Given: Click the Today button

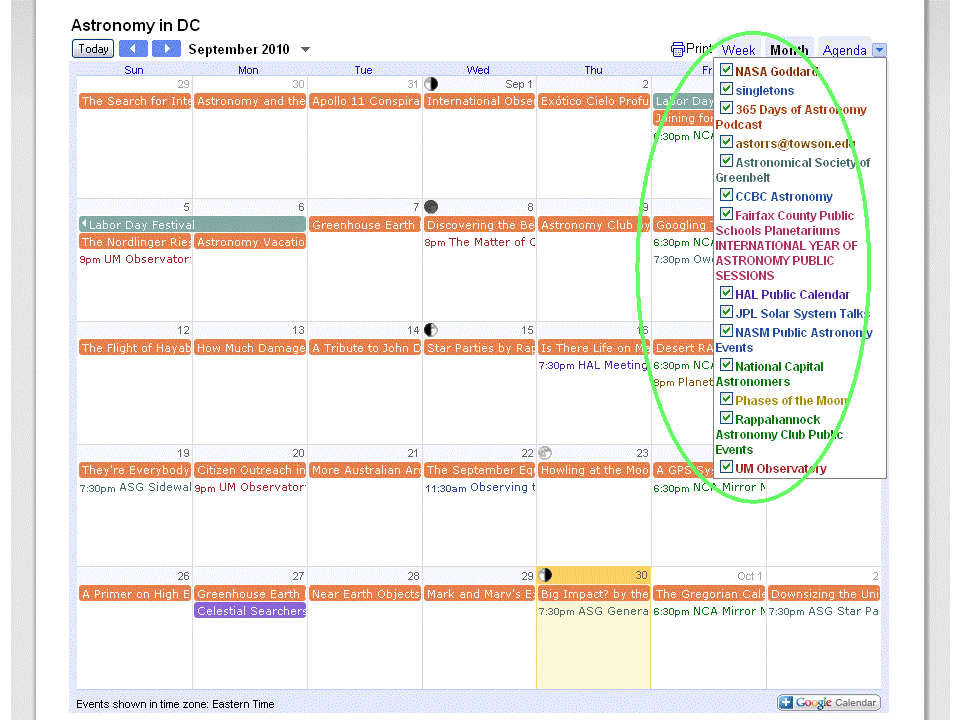Looking at the screenshot, I should [x=93, y=48].
